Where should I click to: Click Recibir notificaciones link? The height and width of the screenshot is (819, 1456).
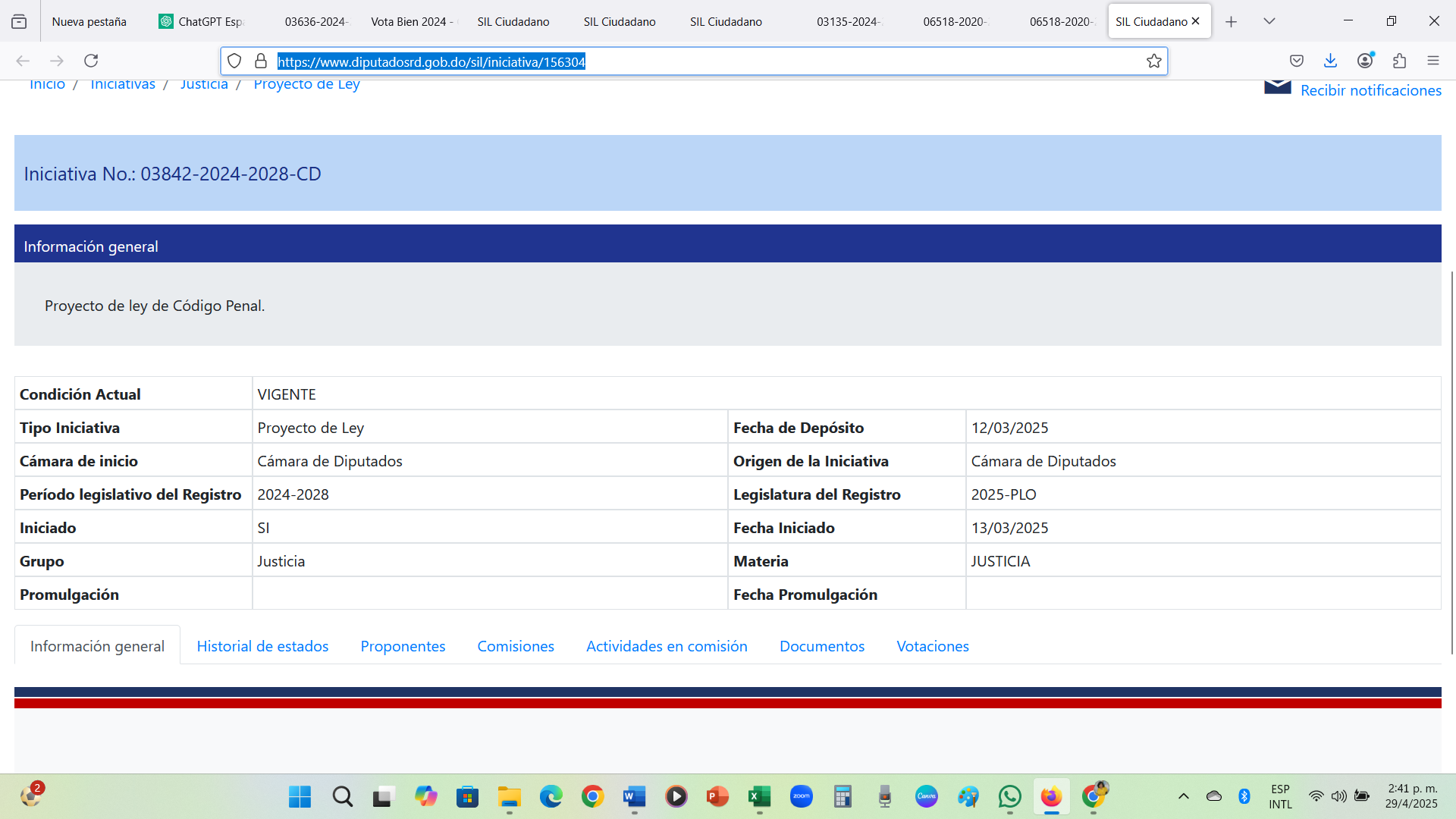coord(1370,90)
